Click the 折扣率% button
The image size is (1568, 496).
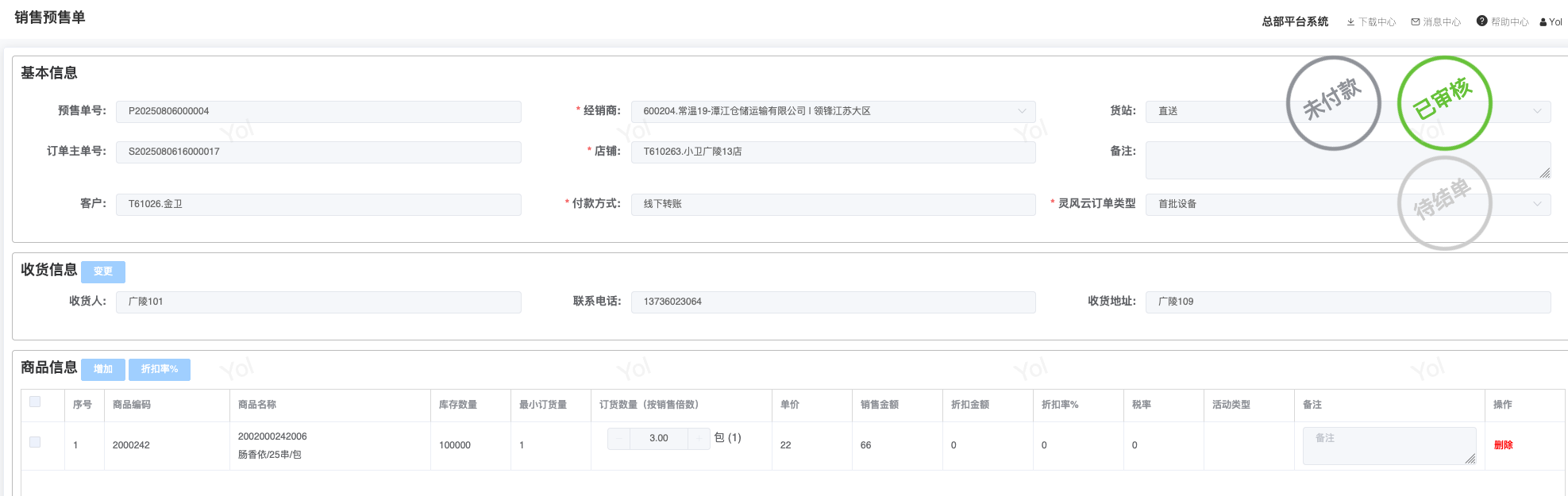pyautogui.click(x=160, y=369)
